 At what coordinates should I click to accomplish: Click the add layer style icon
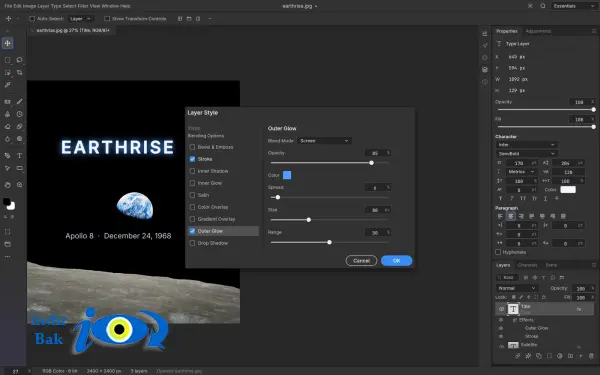tap(528, 356)
